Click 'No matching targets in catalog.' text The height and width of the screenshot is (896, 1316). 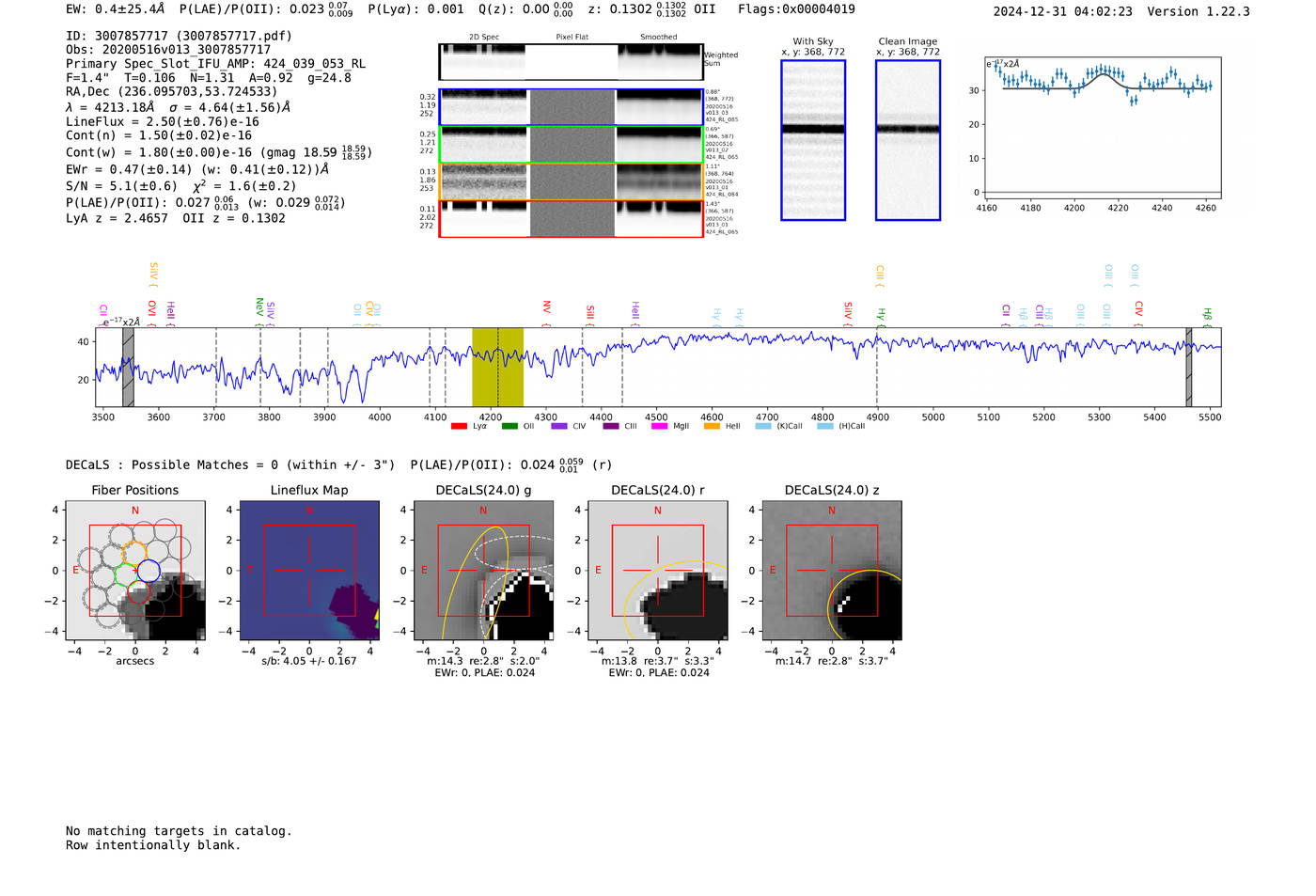[x=179, y=831]
